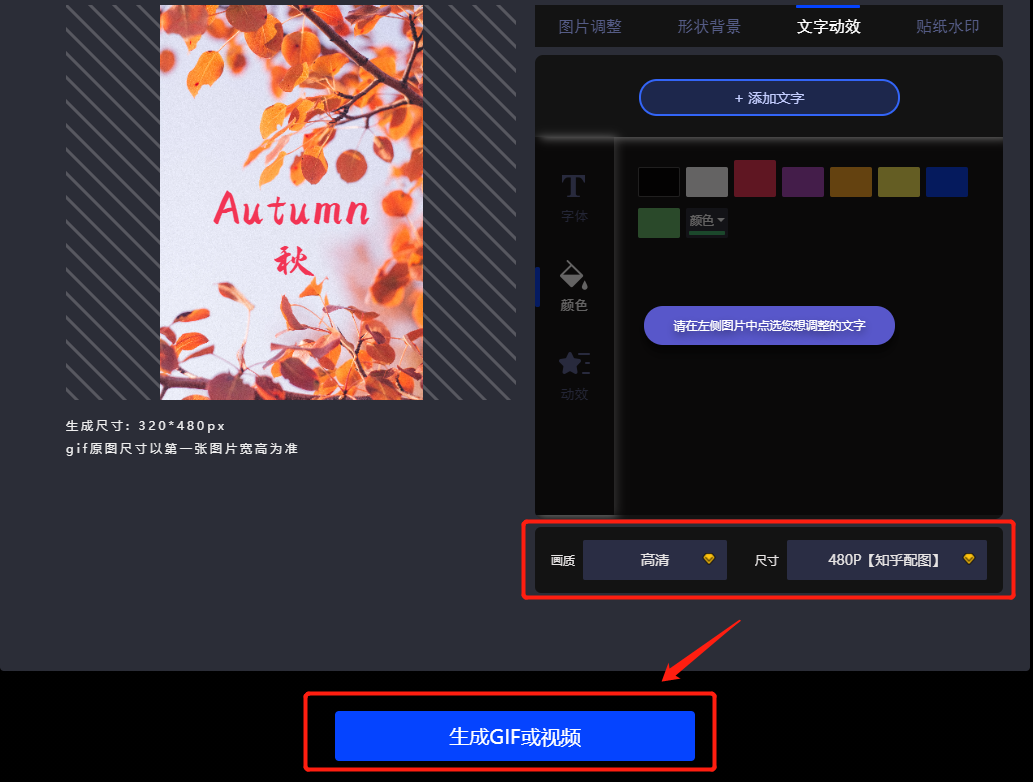Expand the 颜色 custom color picker
Image resolution: width=1033 pixels, height=782 pixels.
(x=707, y=222)
